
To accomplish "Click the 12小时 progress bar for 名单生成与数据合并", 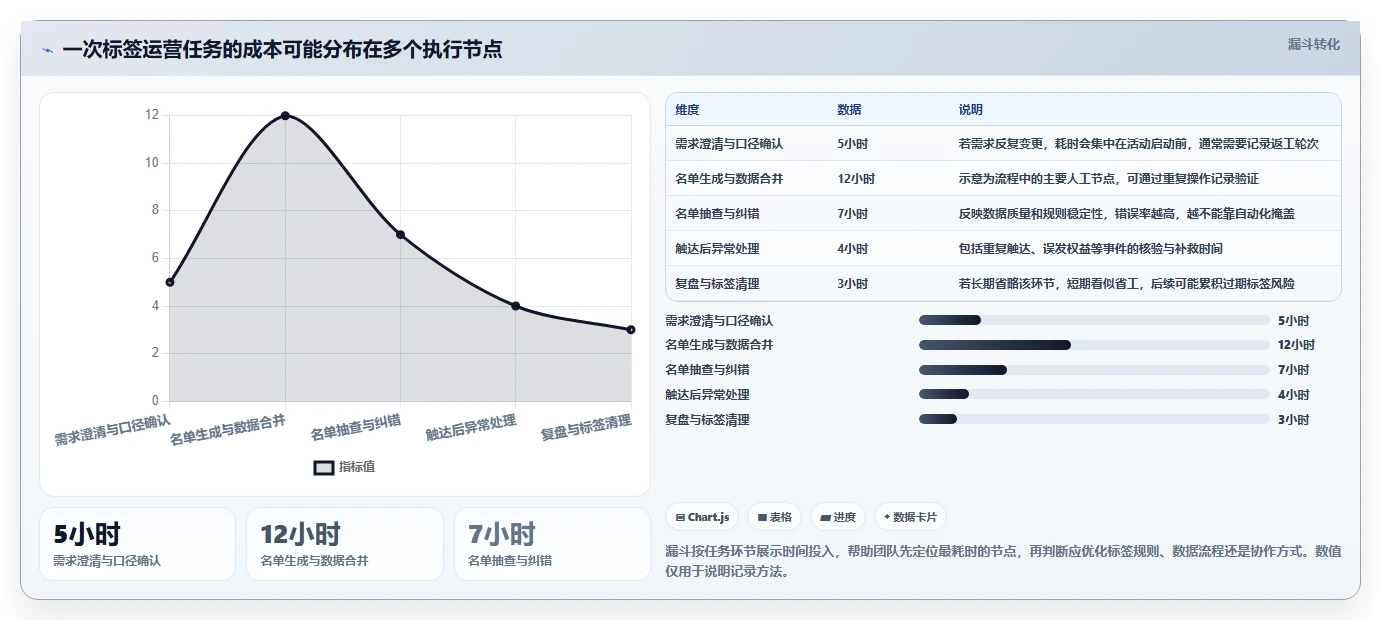I will pos(1094,345).
